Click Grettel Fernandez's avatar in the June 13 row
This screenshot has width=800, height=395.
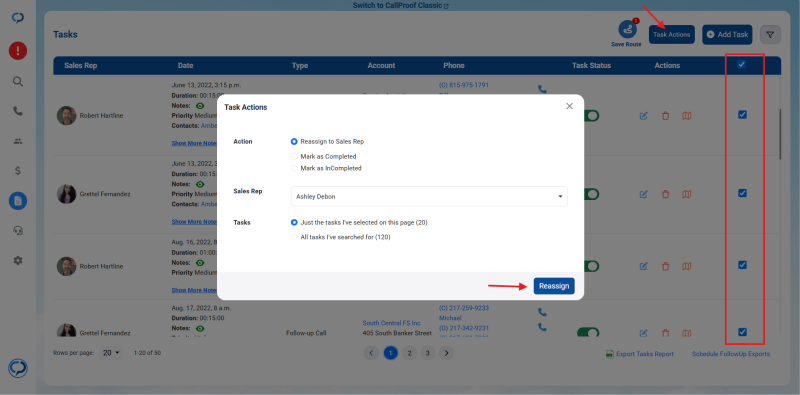pos(66,194)
